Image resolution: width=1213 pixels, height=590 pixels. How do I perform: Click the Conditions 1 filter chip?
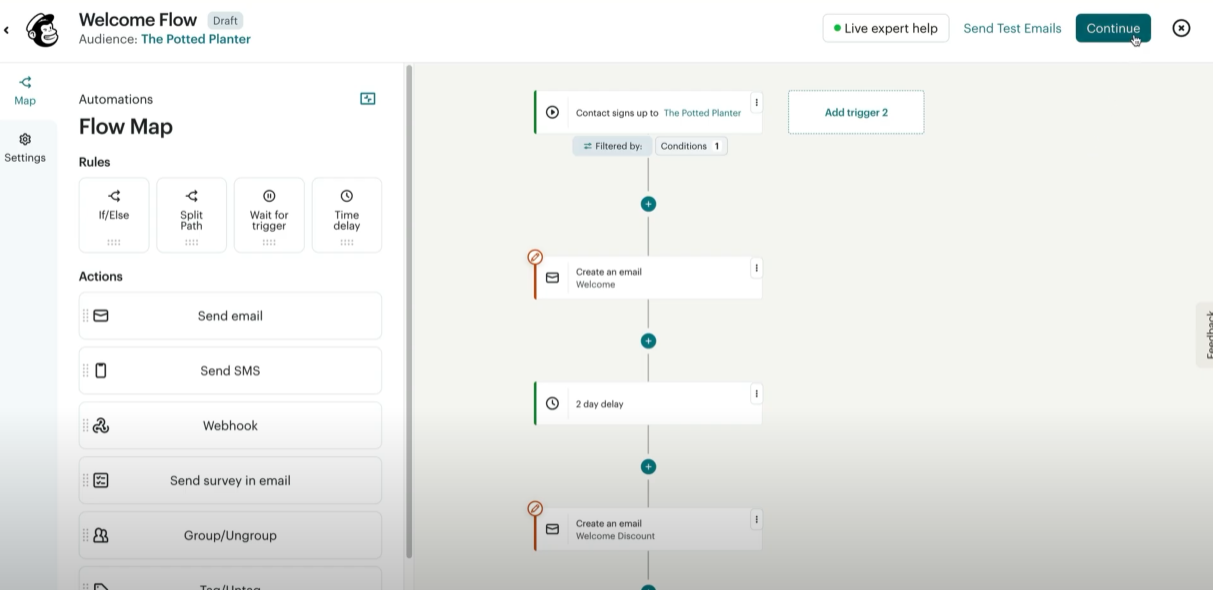tap(691, 146)
